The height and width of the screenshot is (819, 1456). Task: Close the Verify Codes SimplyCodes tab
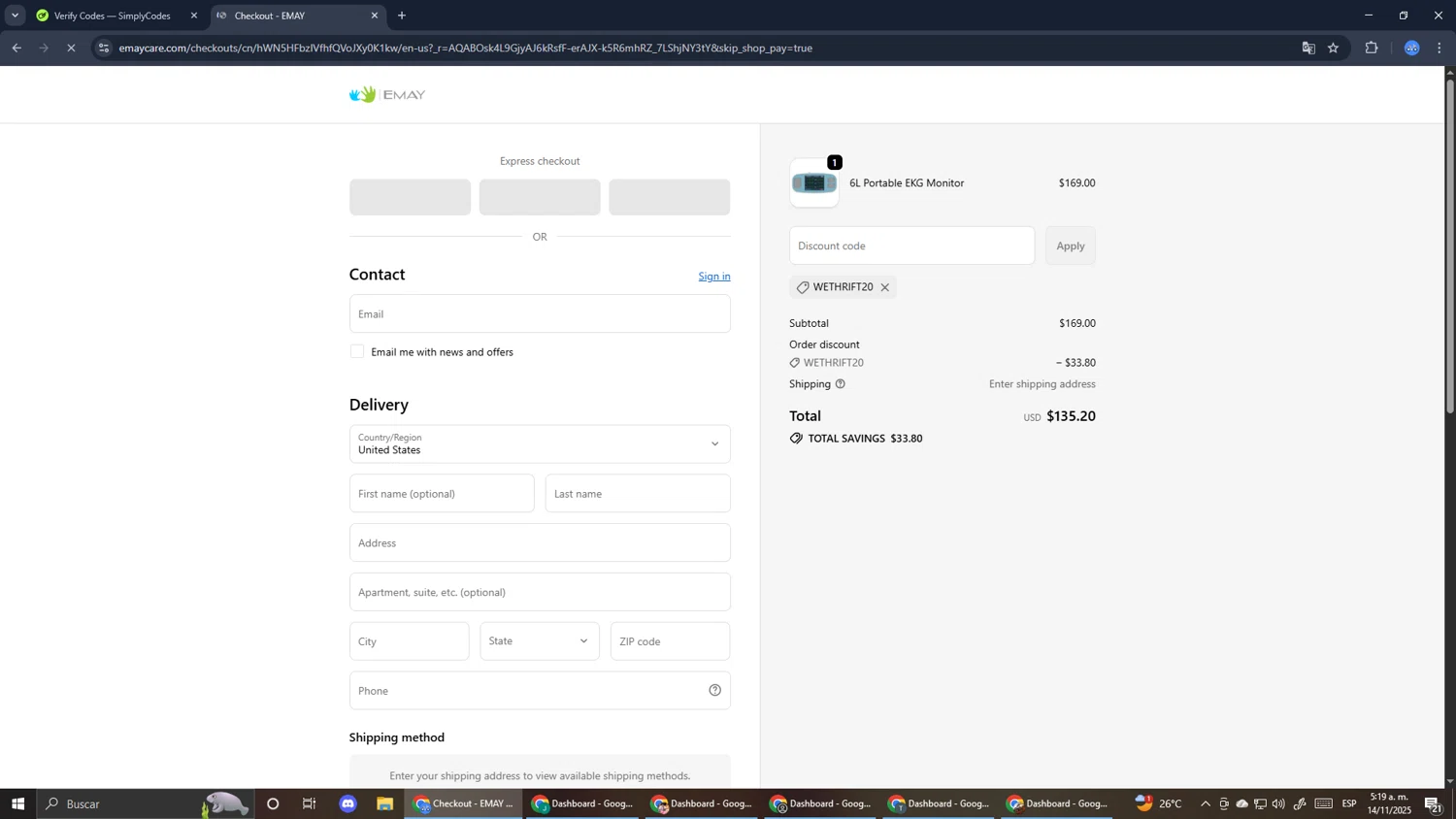[x=194, y=16]
